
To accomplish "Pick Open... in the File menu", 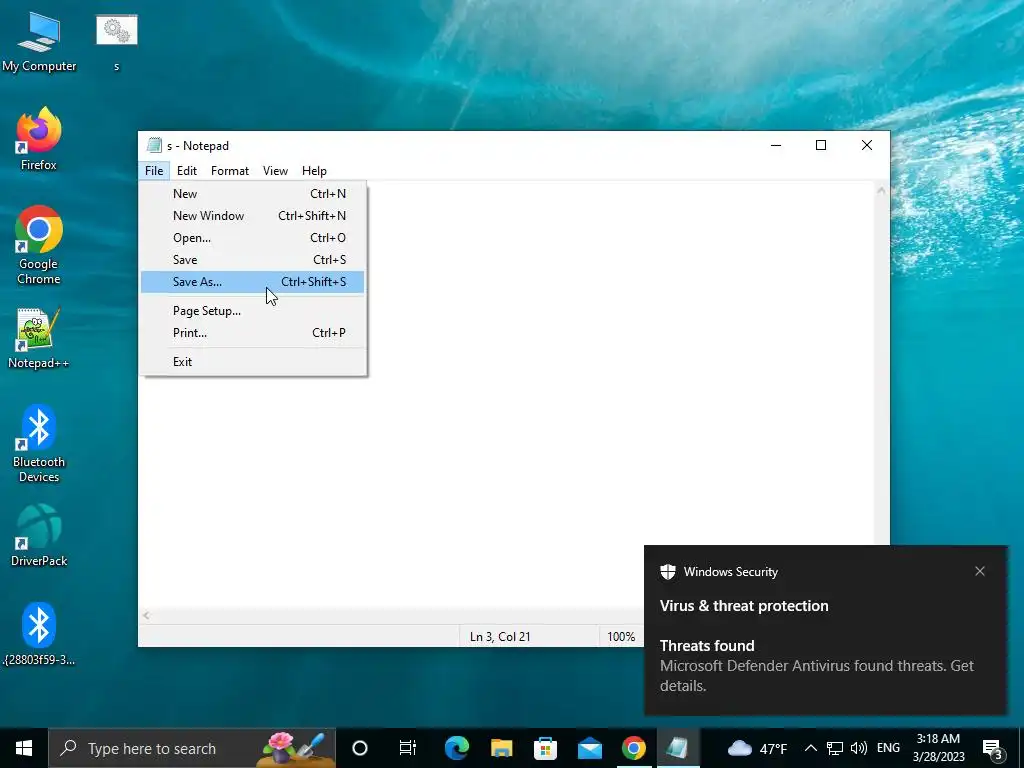I will (252, 238).
